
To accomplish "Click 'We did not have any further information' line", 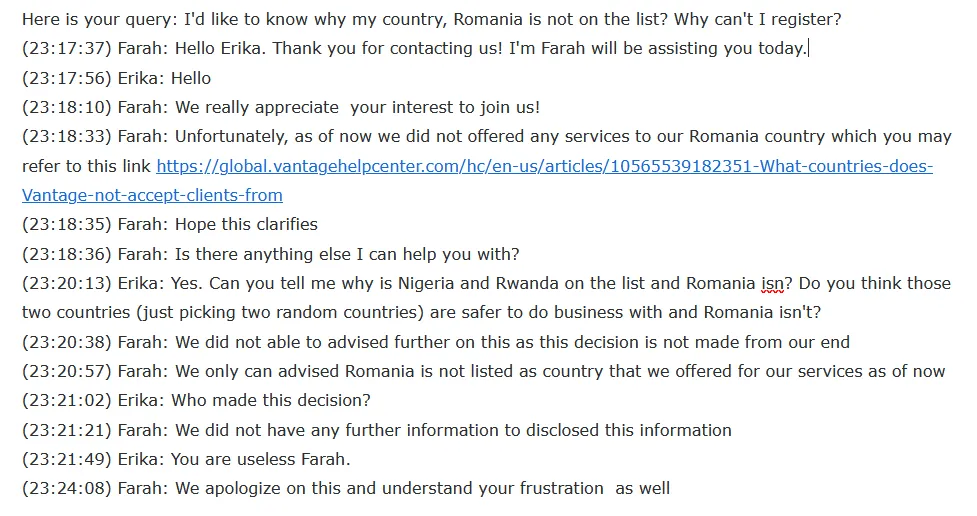I will pyautogui.click(x=376, y=430).
